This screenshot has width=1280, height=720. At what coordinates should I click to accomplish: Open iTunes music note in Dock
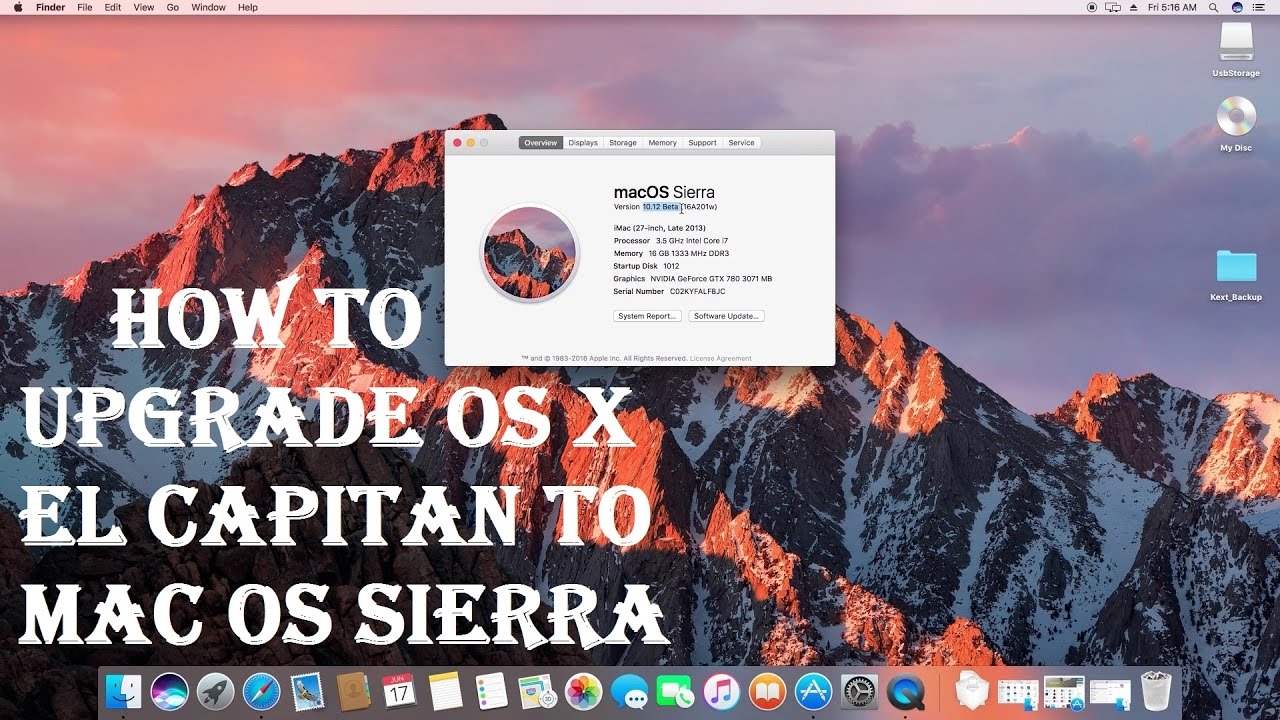pyautogui.click(x=721, y=691)
